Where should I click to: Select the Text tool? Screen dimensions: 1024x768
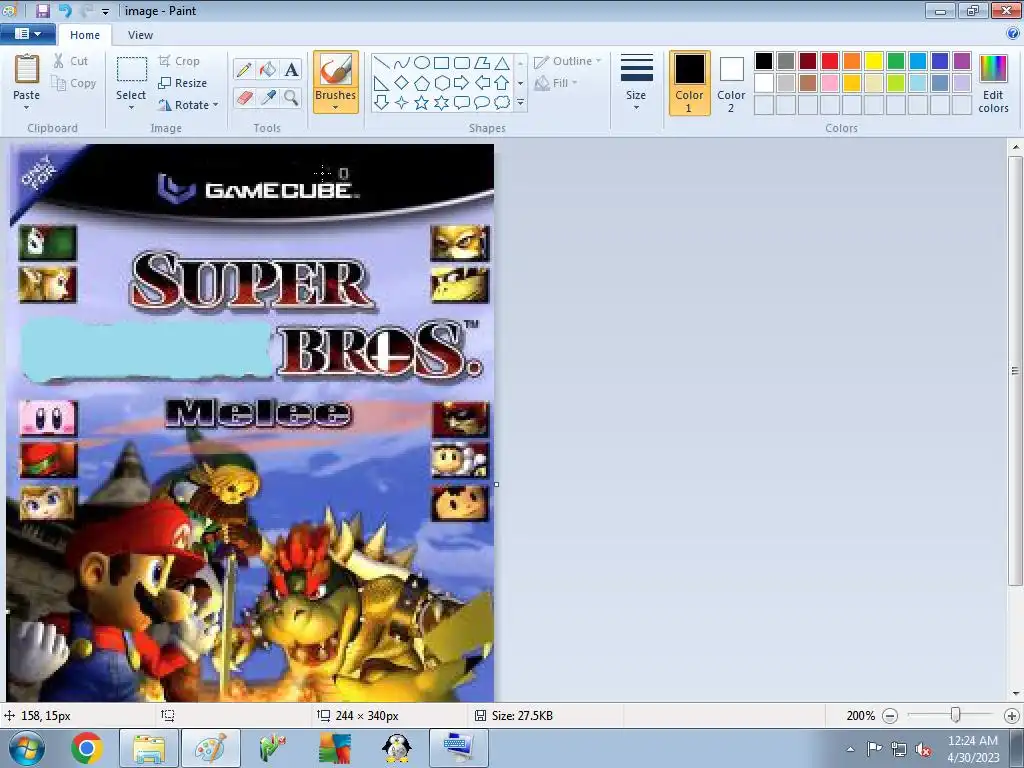[291, 69]
